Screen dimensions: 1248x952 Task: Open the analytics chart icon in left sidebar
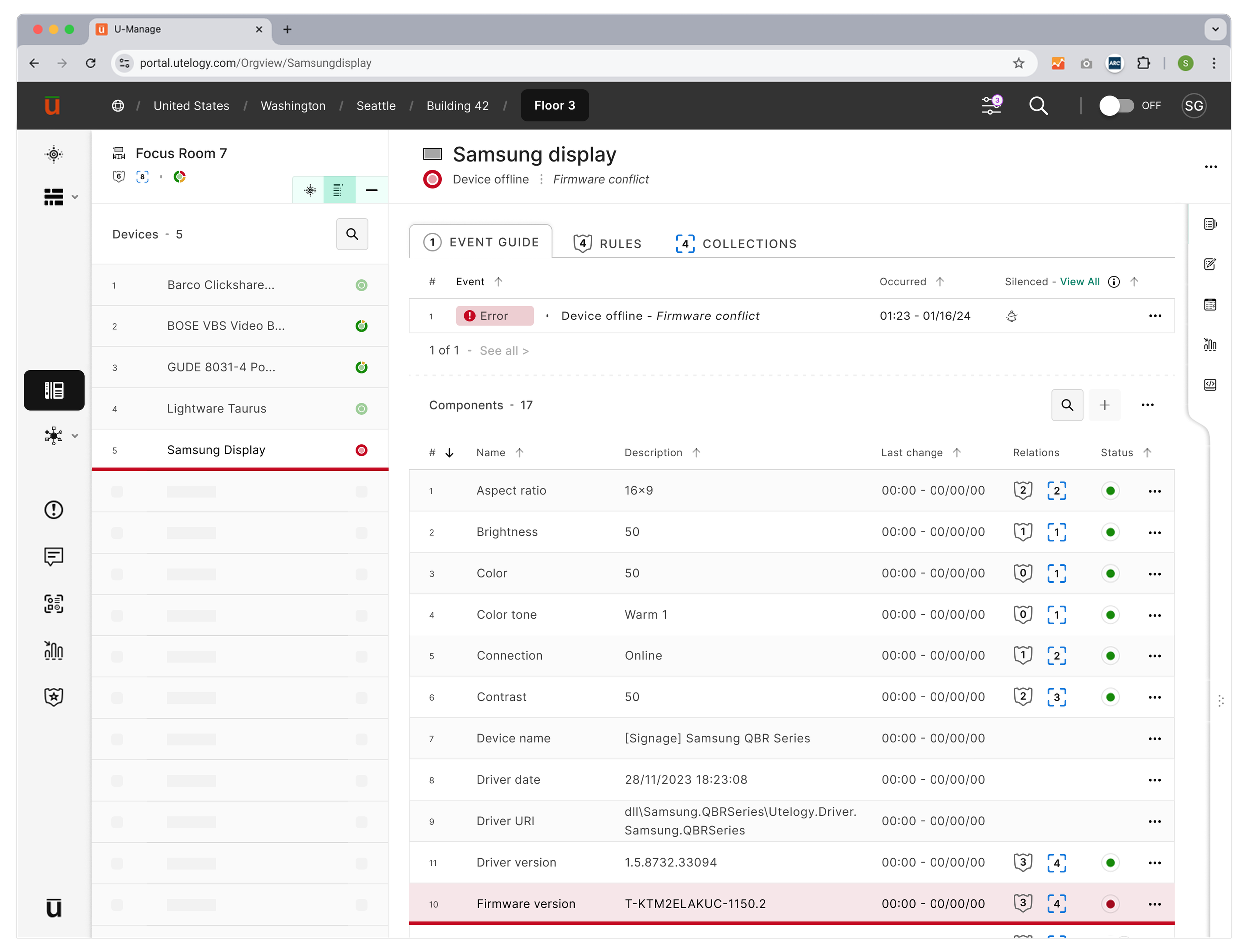[54, 650]
